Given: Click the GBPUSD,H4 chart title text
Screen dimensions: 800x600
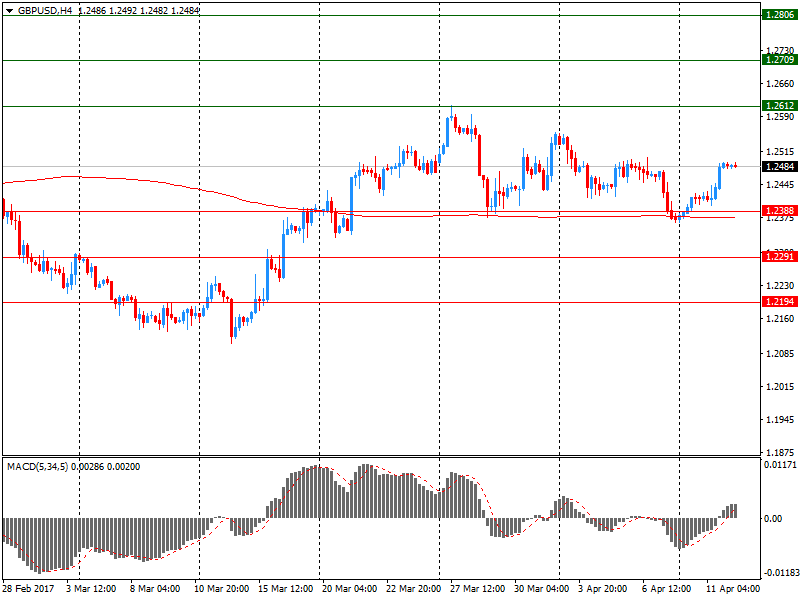Looking at the screenshot, I should click(45, 10).
